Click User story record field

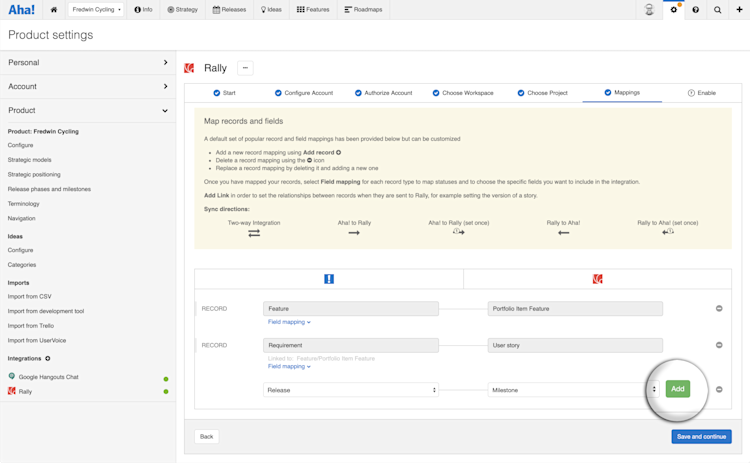575,345
